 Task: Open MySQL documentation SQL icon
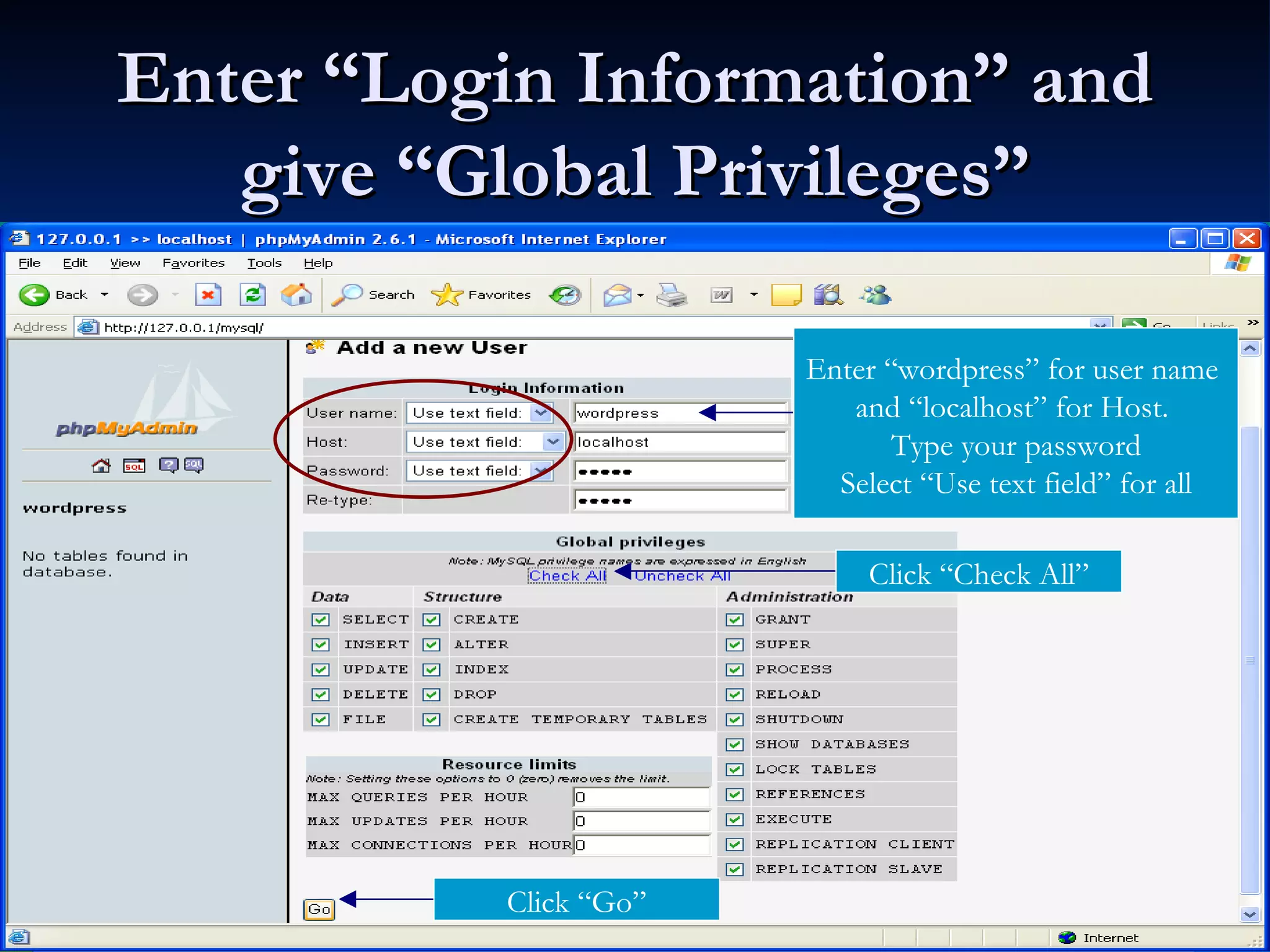(x=193, y=465)
